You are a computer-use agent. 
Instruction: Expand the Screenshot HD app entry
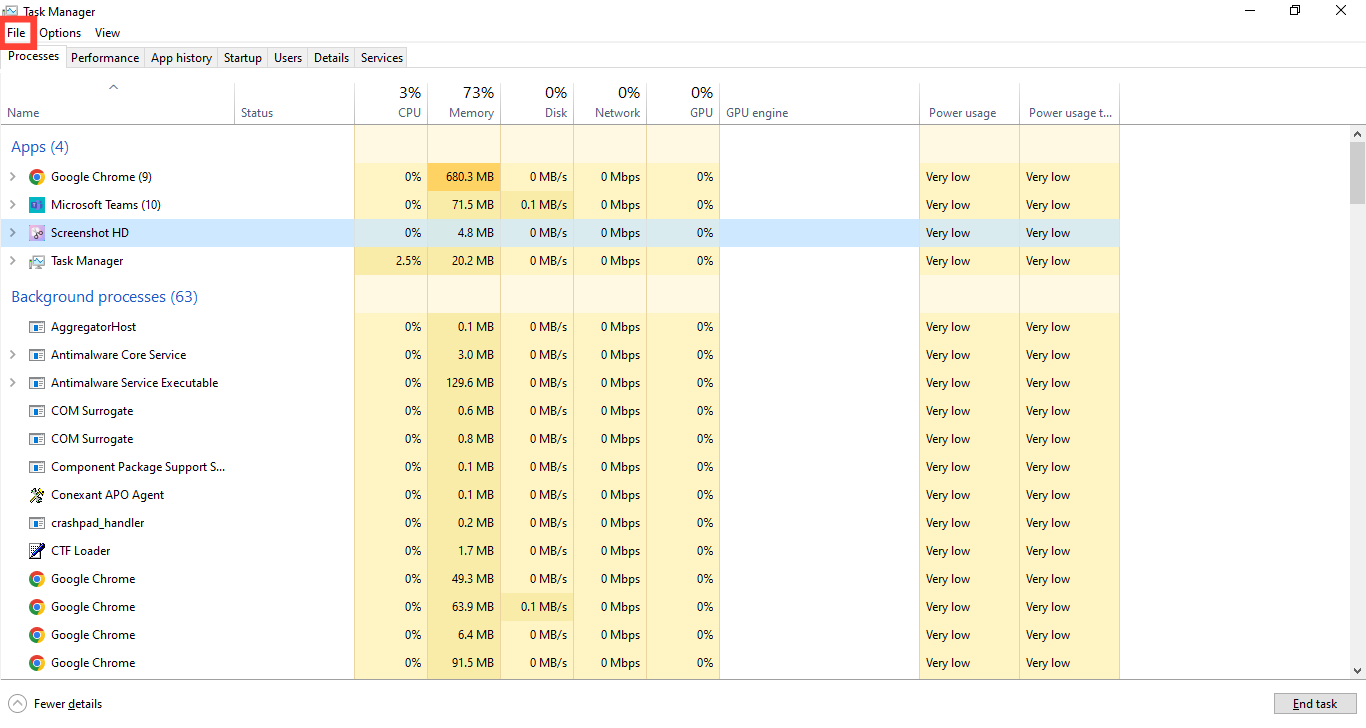[x=12, y=233]
